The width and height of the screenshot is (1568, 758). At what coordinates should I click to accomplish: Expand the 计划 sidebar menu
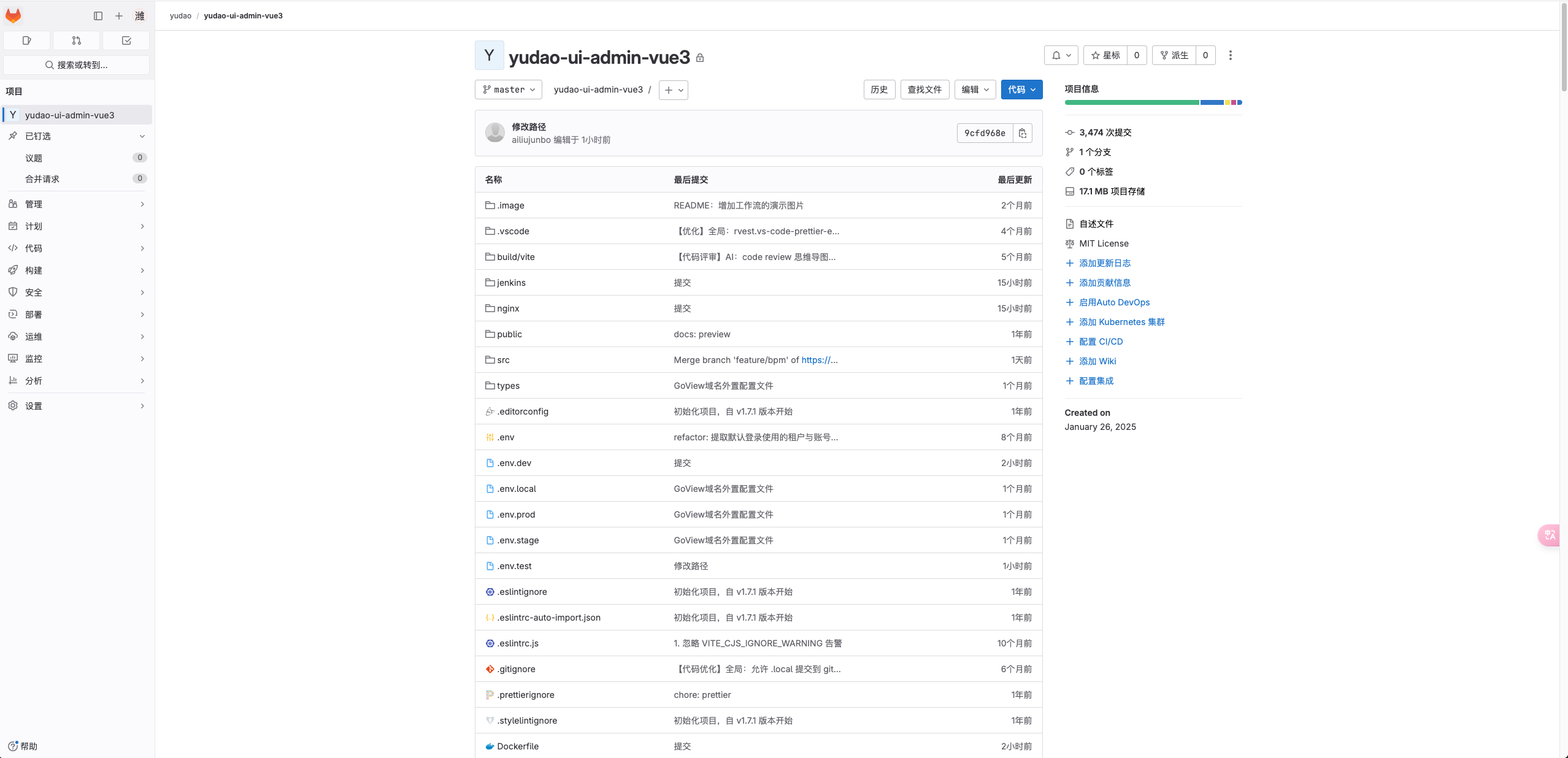pos(77,226)
